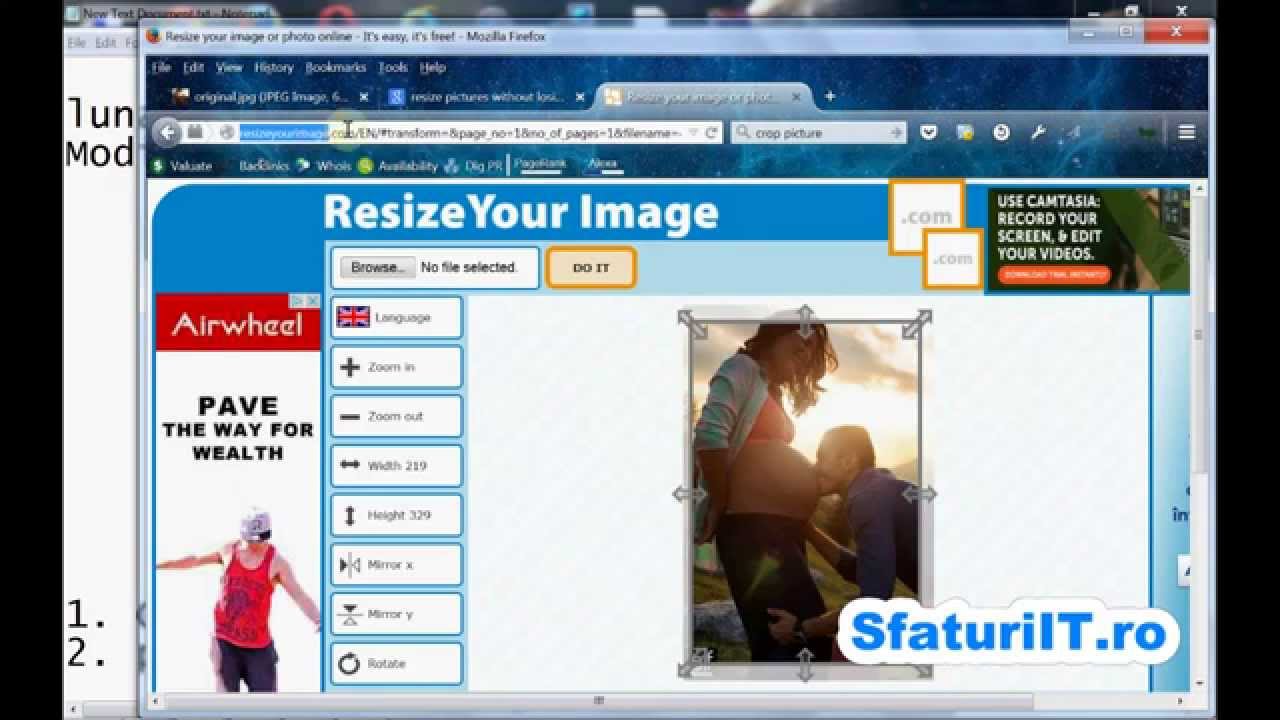The height and width of the screenshot is (720, 1280).
Task: Click the search go arrow in the search box
Action: [x=895, y=132]
